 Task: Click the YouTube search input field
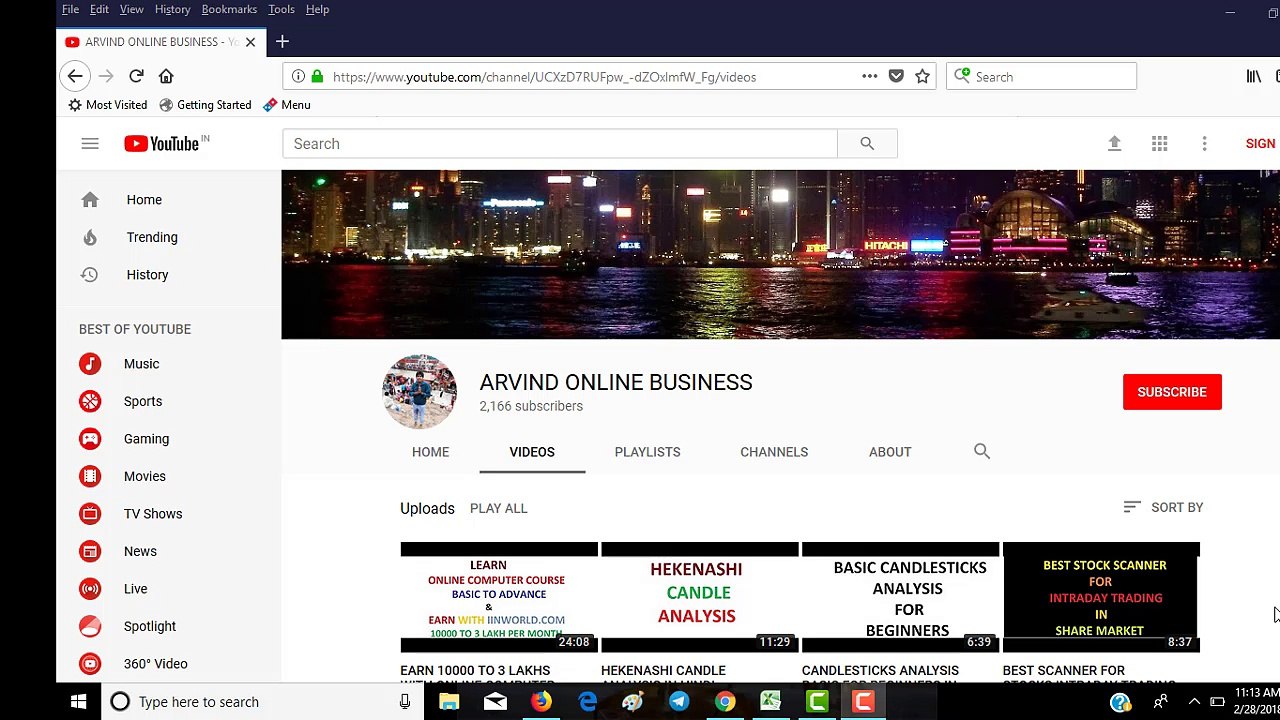click(x=560, y=144)
